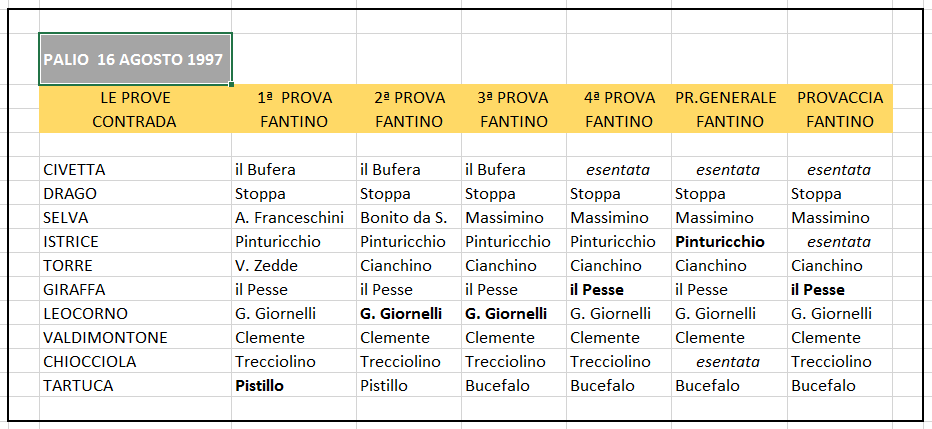The width and height of the screenshot is (932, 429).
Task: Click the esentata cell in ISTRICE row
Action: pos(840,242)
